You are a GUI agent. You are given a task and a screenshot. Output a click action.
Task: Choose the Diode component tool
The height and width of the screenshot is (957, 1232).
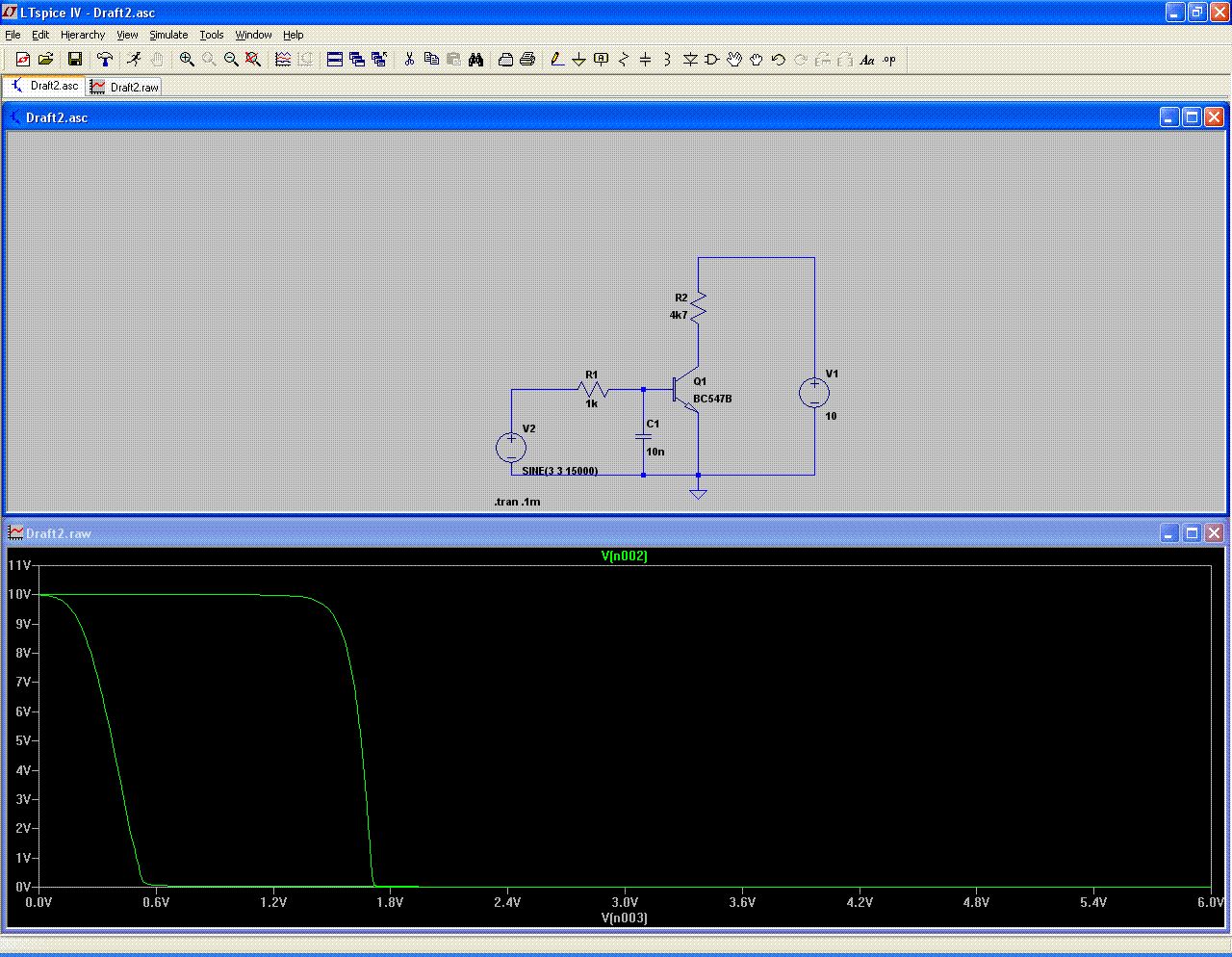coord(690,60)
